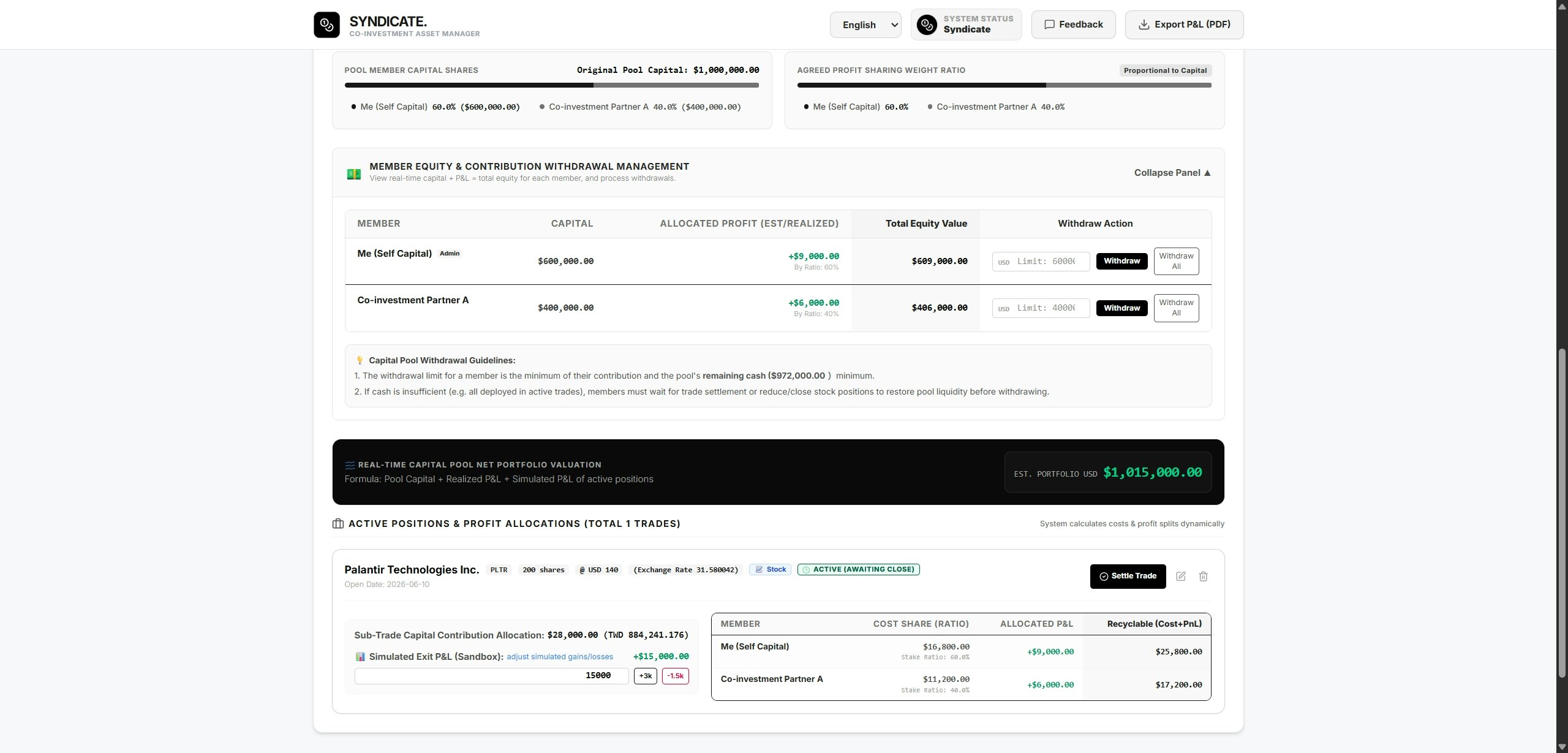Click the $25,800.00 recyclable value
This screenshot has height=753, width=1568.
coord(1178,652)
